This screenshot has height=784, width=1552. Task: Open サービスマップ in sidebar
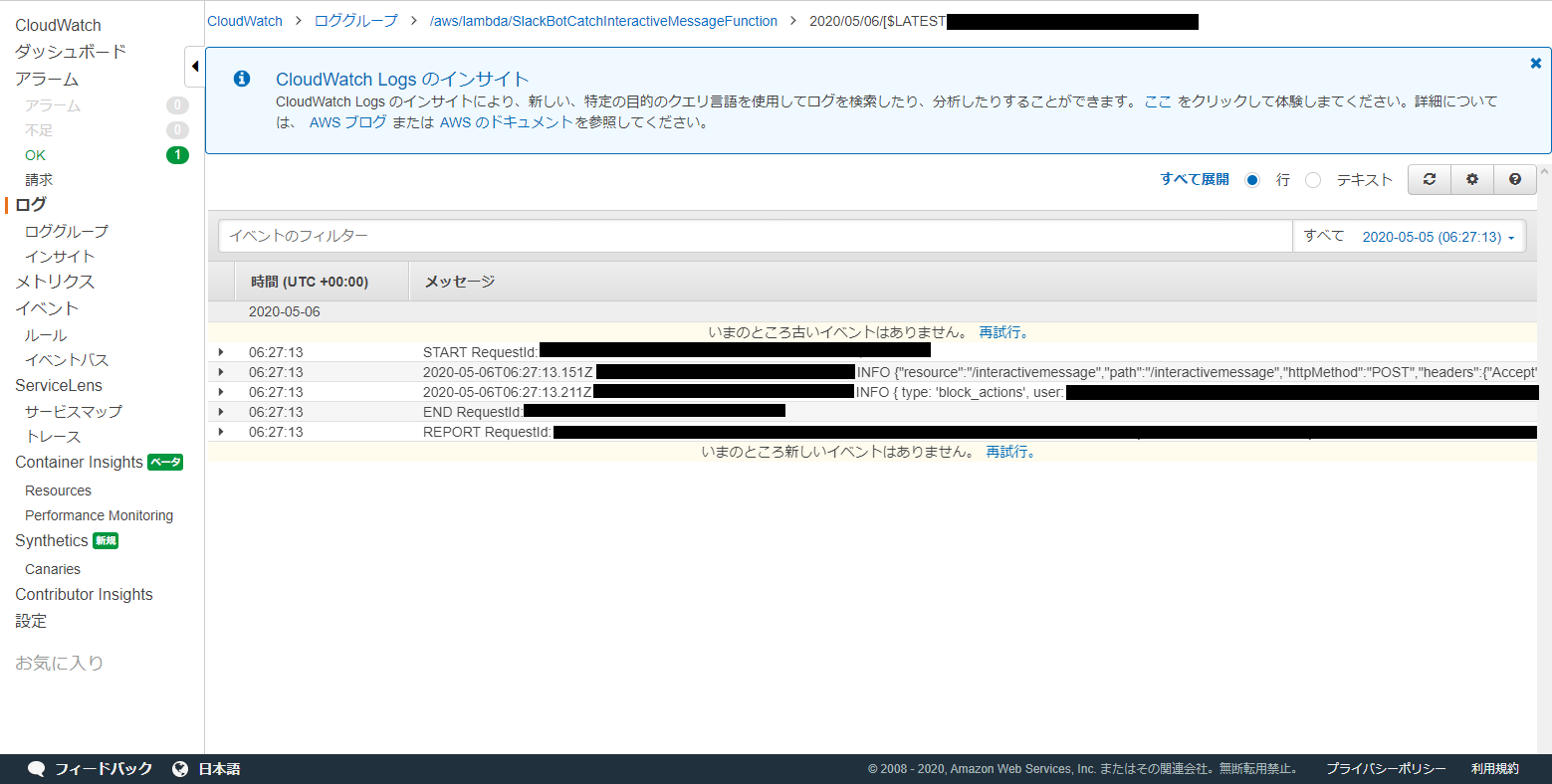74,411
